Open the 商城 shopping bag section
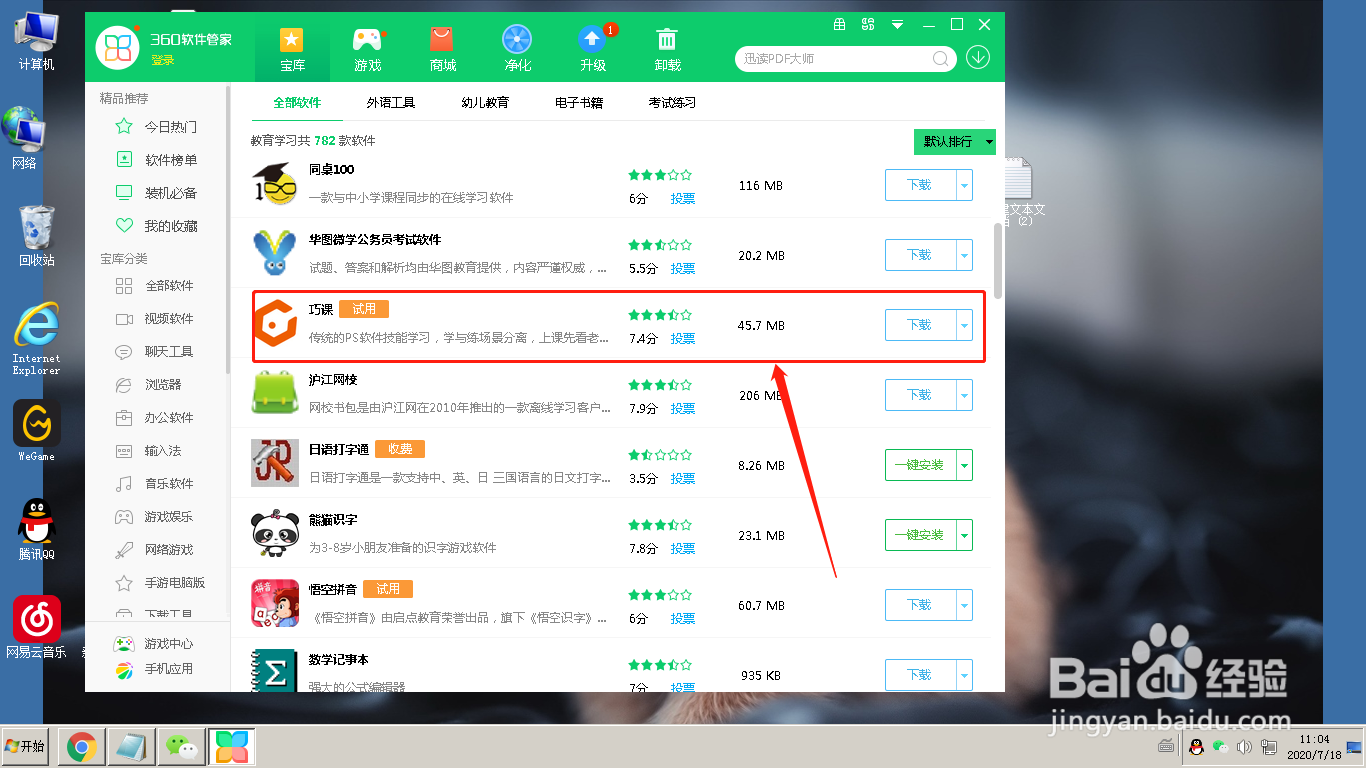 click(442, 48)
